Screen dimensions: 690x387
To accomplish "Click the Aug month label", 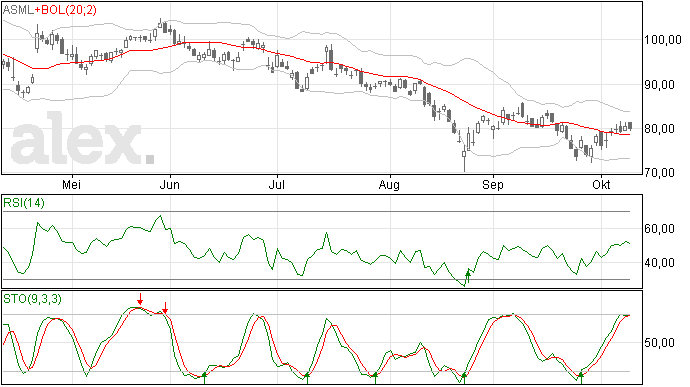I will click(389, 185).
